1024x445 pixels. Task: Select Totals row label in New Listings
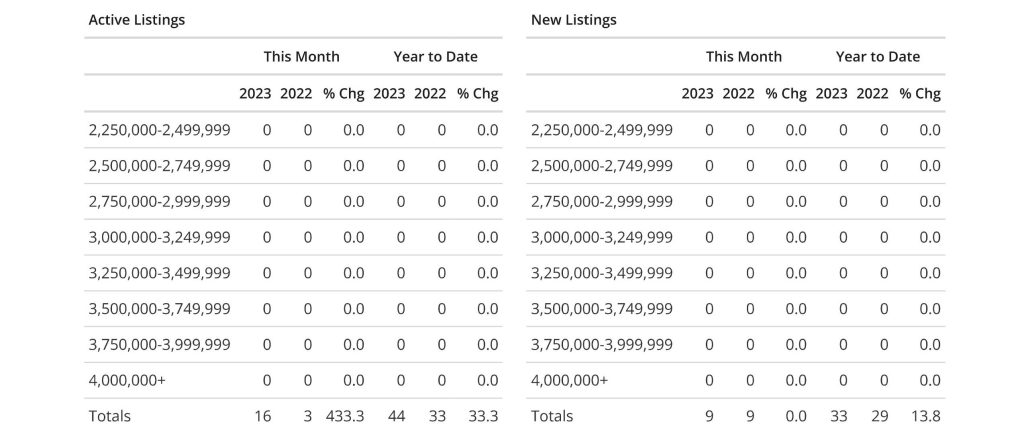pos(552,416)
